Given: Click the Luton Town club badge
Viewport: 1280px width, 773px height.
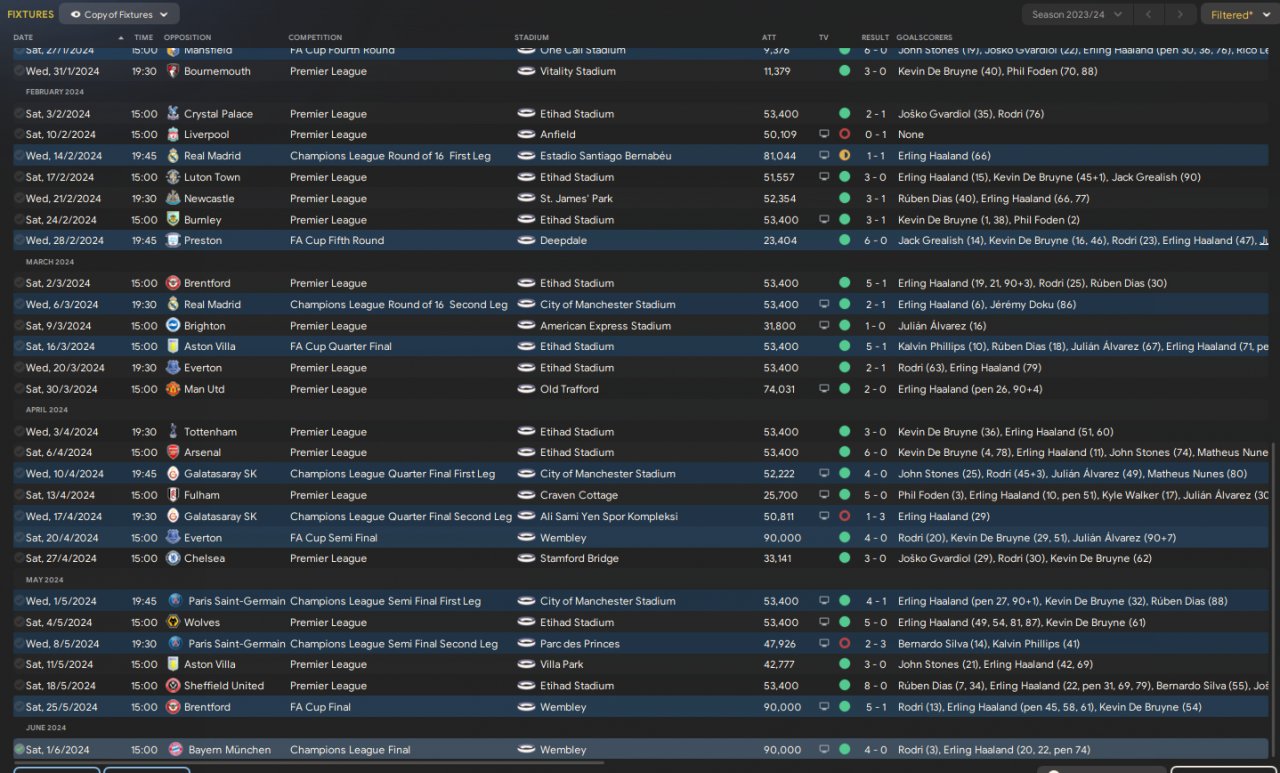Looking at the screenshot, I should 173,177.
